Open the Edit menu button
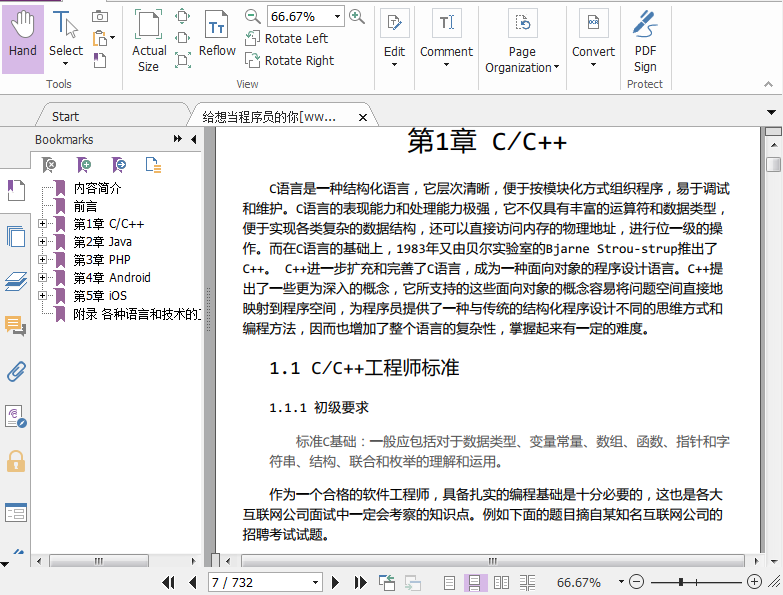Viewport: 783px width, 595px height. click(x=394, y=38)
